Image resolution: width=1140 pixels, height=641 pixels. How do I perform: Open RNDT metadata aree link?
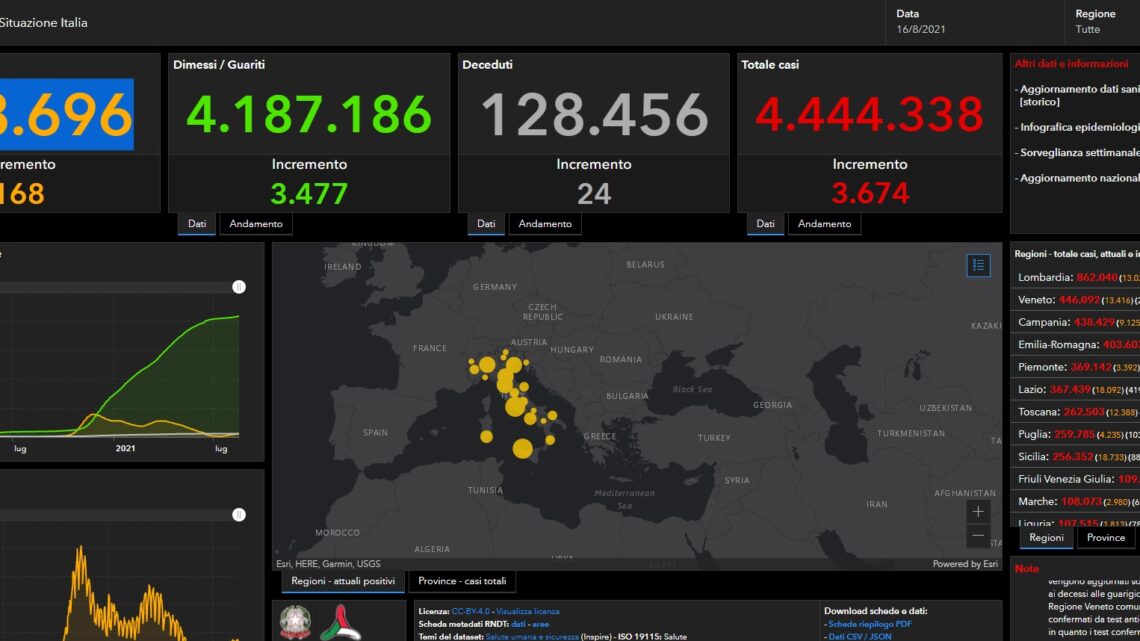coord(540,624)
